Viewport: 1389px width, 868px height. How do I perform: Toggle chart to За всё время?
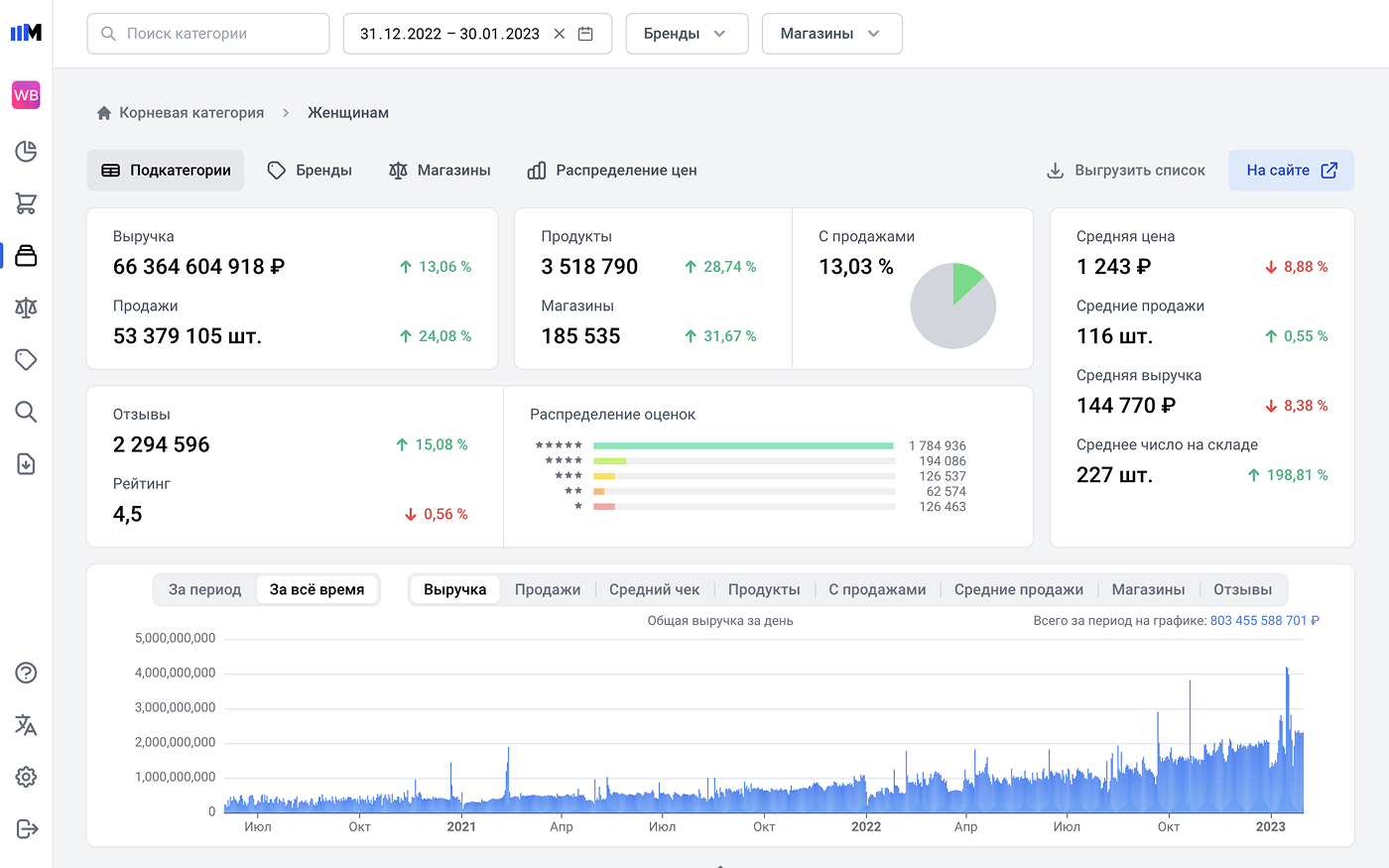(317, 589)
